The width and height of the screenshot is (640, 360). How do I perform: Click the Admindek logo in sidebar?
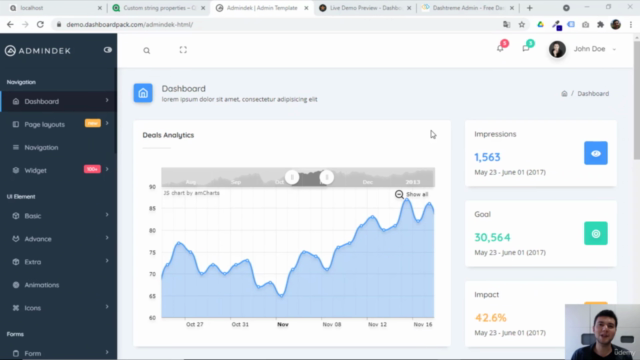[38, 51]
